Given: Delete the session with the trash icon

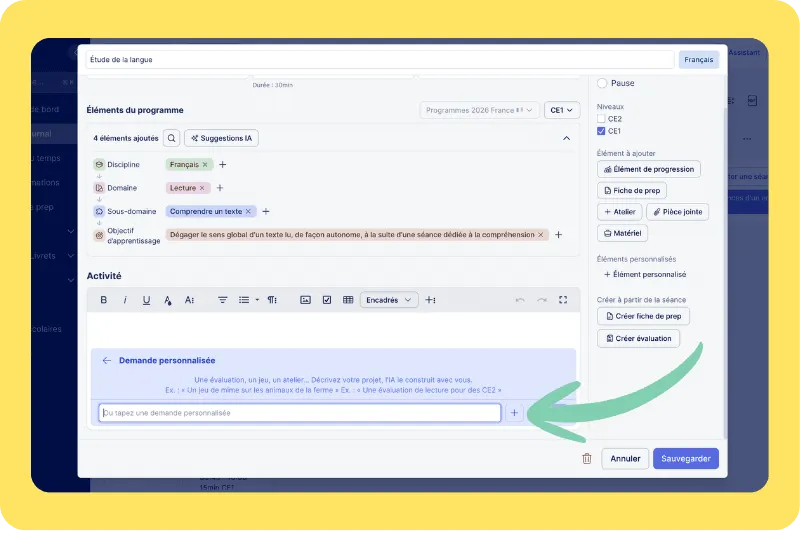Looking at the screenshot, I should click(587, 459).
